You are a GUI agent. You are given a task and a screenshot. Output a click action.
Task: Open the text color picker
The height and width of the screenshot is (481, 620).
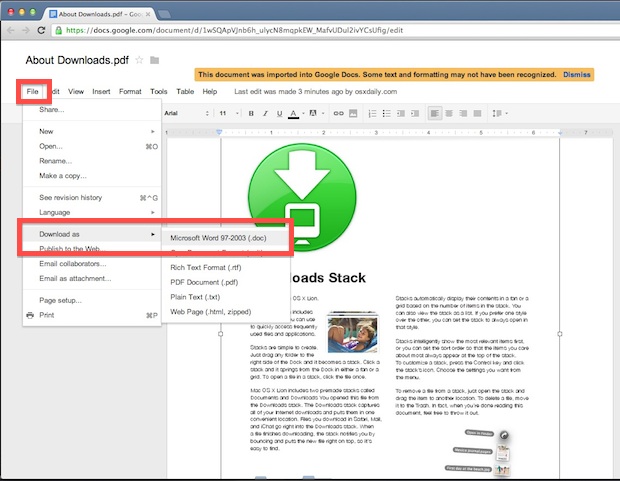click(293, 114)
